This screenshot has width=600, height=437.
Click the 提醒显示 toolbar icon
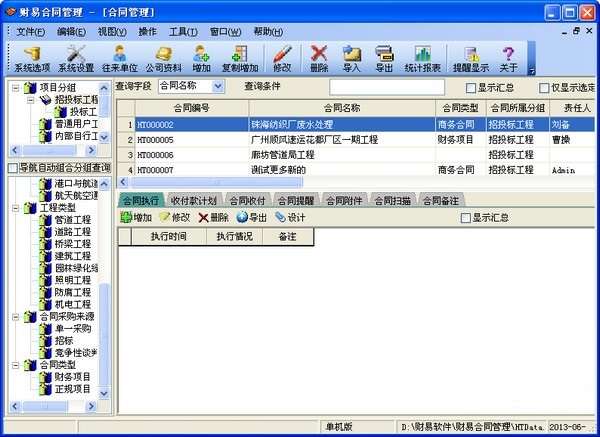tap(471, 59)
